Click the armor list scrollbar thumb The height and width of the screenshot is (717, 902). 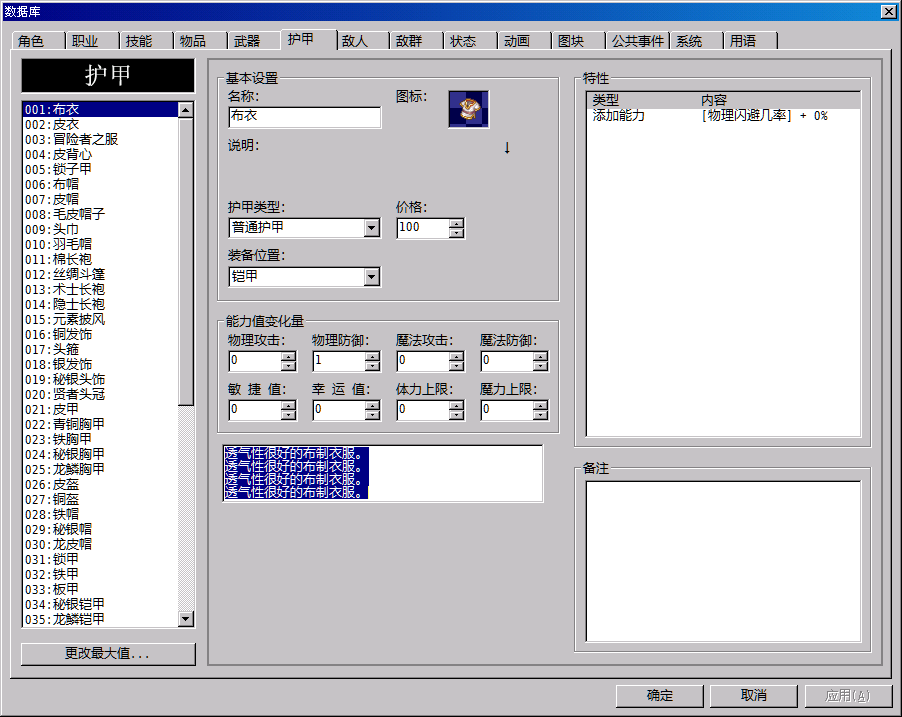coord(186,262)
